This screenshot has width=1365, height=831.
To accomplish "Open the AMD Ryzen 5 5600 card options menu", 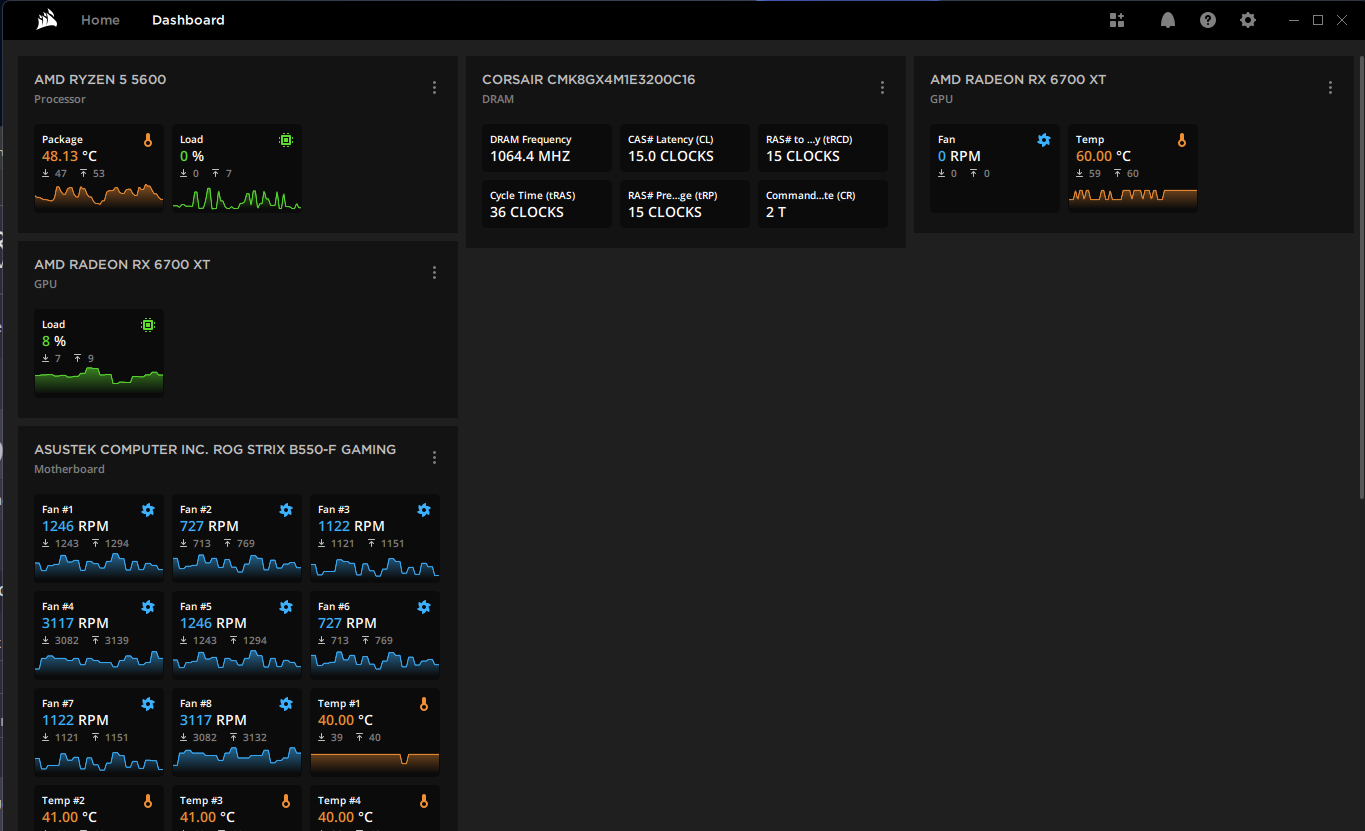I will [434, 88].
